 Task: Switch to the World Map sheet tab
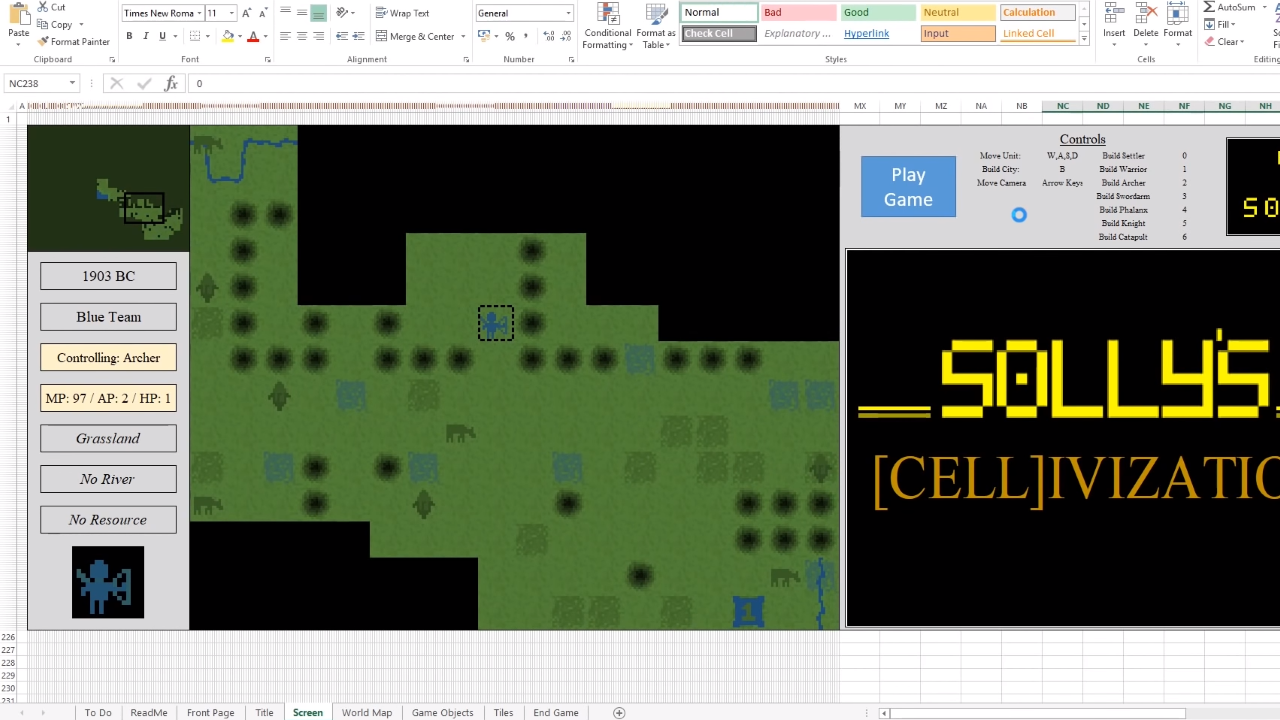[x=366, y=712]
